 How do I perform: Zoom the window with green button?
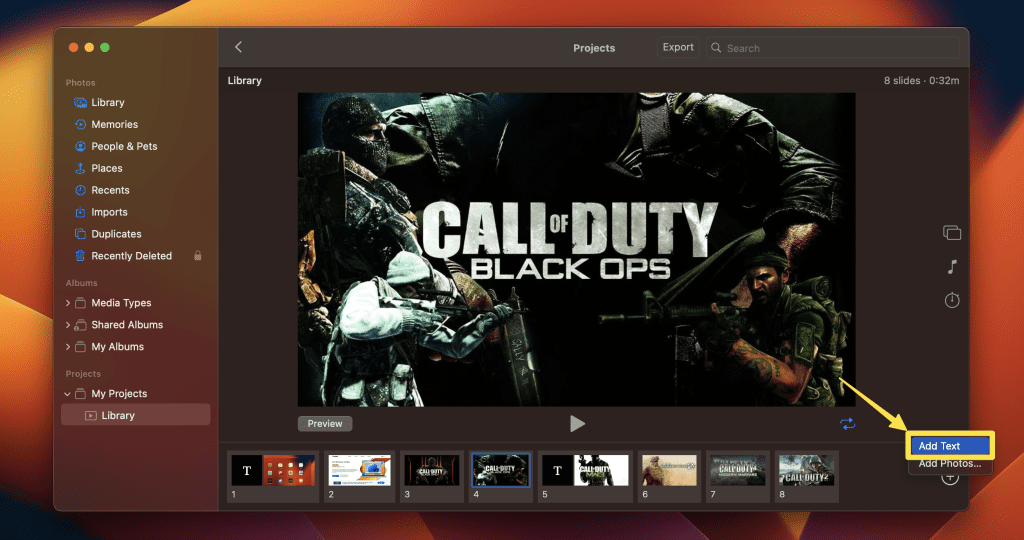(104, 47)
